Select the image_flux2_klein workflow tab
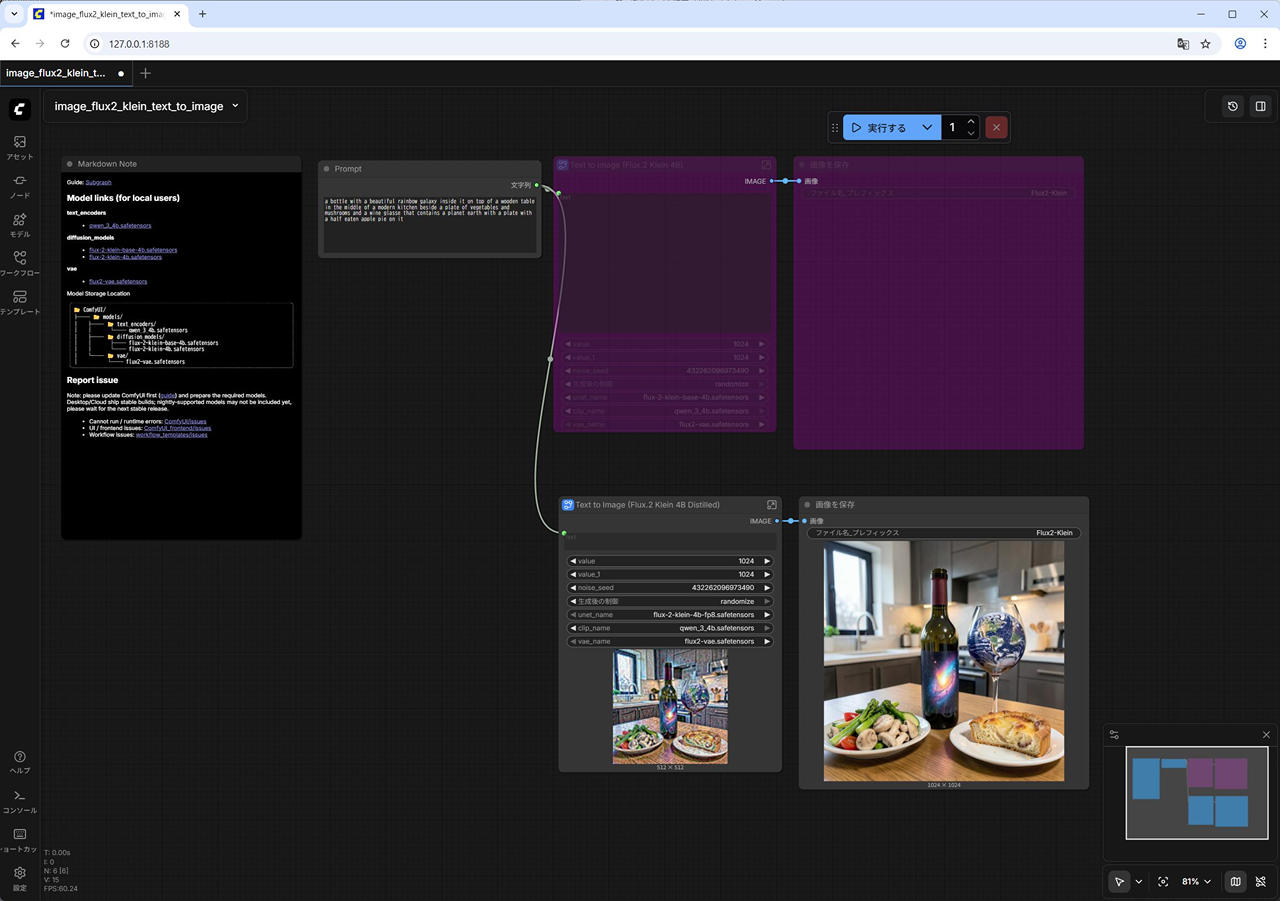The image size is (1280, 901). [x=56, y=73]
